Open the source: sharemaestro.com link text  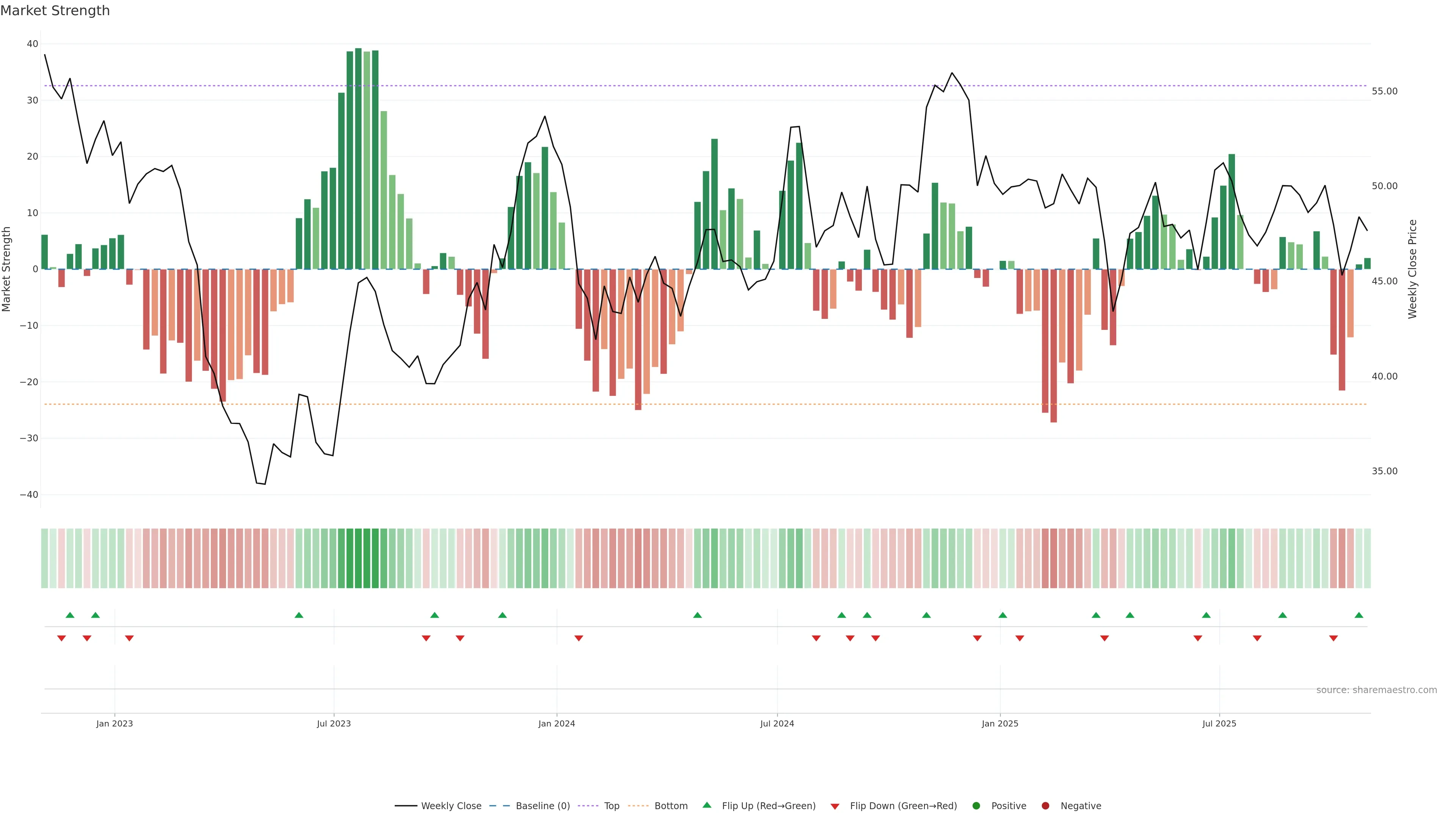pyautogui.click(x=1376, y=690)
